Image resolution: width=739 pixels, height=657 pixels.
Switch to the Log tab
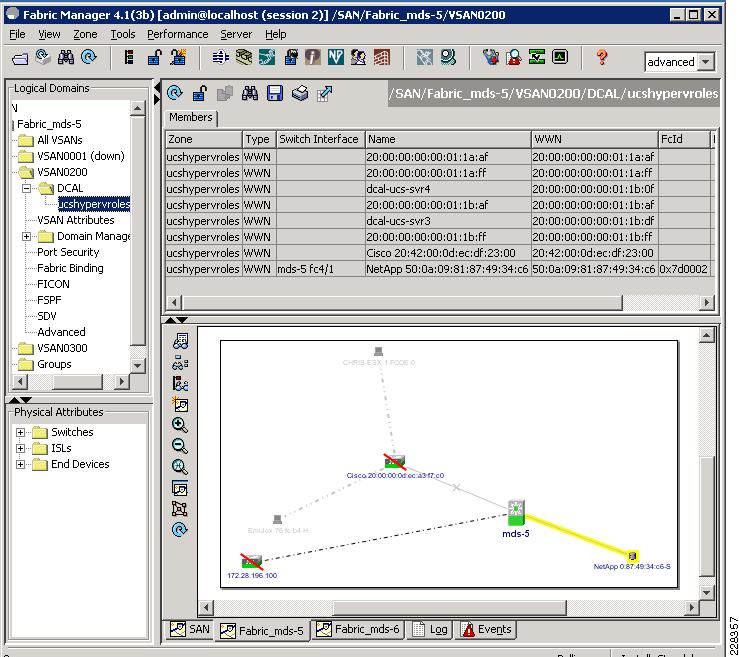430,629
